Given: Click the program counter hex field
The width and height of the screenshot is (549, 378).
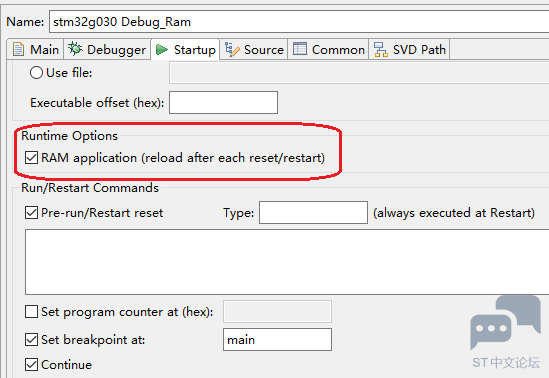Looking at the screenshot, I should point(277,312).
